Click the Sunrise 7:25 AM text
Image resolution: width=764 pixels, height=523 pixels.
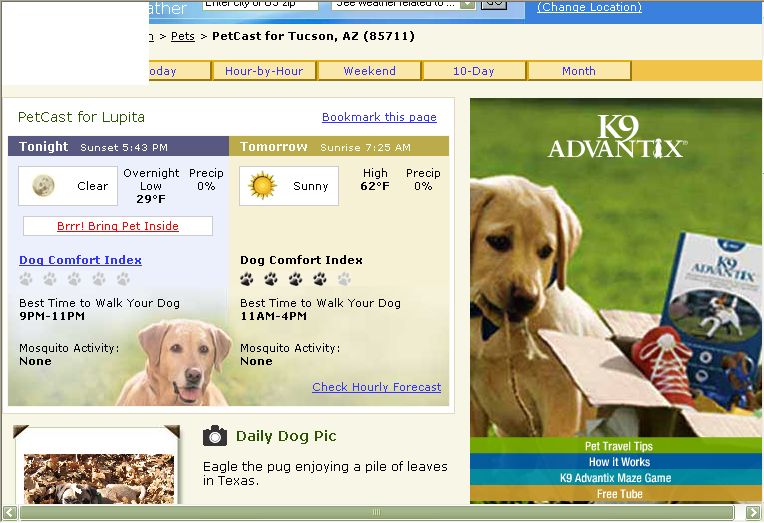coord(365,147)
